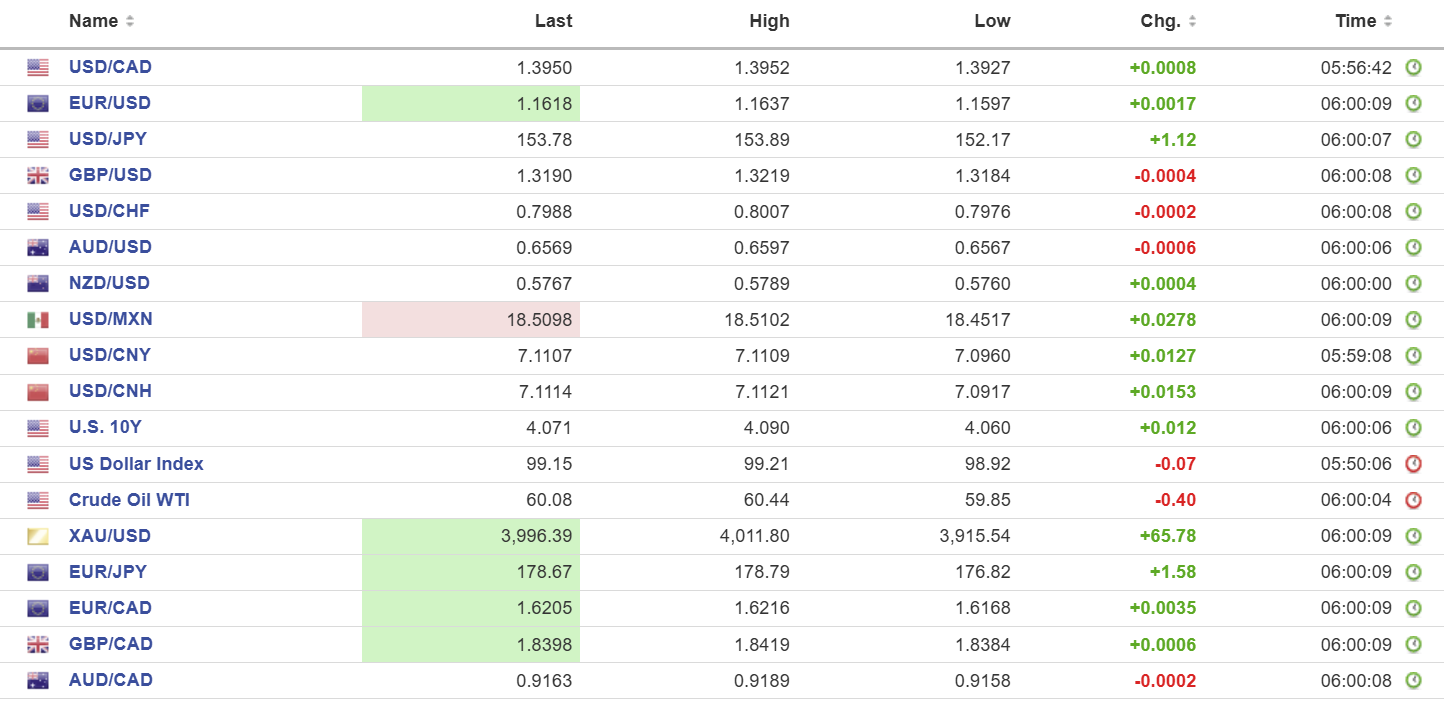The height and width of the screenshot is (701, 1444).
Task: Sort by the Chg. column sort arrows
Action: click(x=1192, y=22)
